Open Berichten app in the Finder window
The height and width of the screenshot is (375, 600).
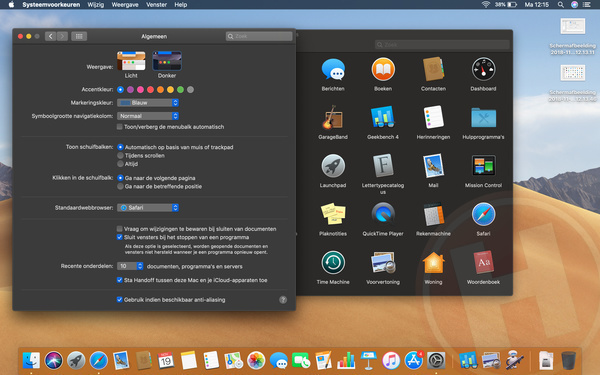tap(333, 70)
